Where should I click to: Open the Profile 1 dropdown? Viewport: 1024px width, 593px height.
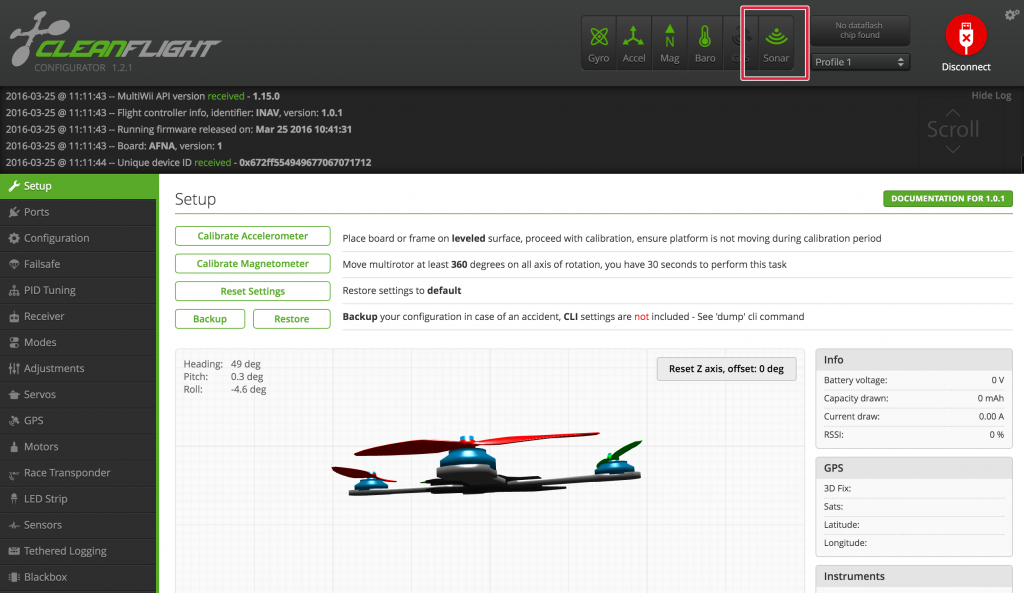point(860,62)
